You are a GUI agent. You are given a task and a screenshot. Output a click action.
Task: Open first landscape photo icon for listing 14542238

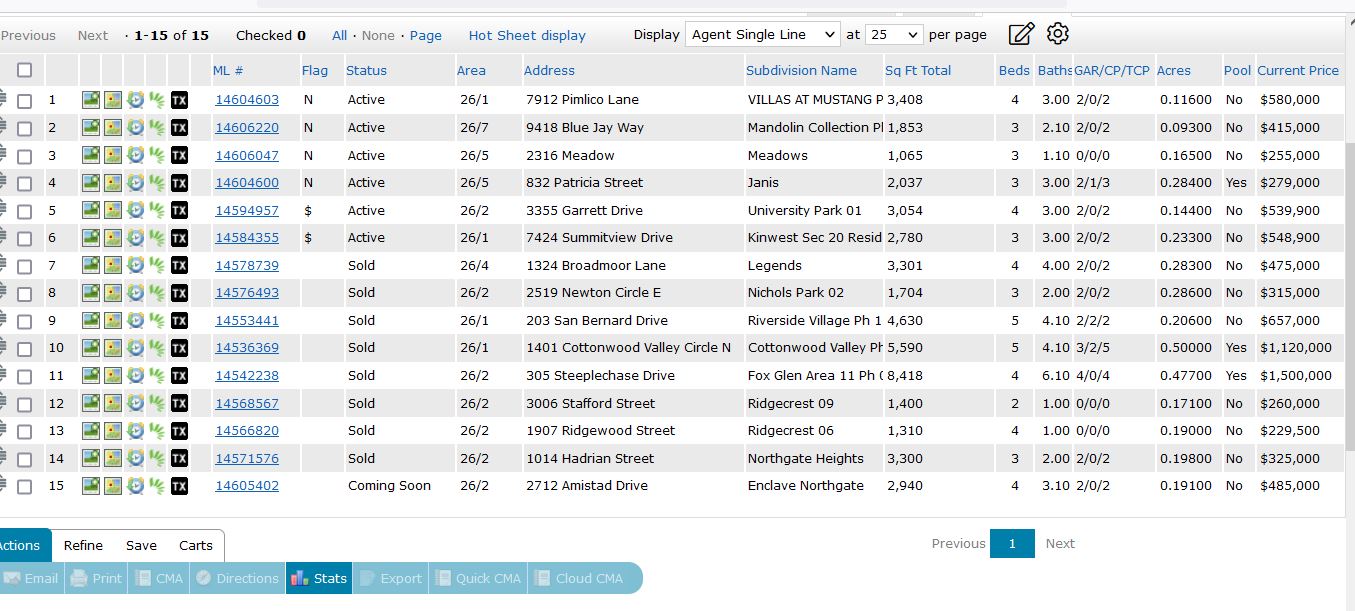point(91,376)
